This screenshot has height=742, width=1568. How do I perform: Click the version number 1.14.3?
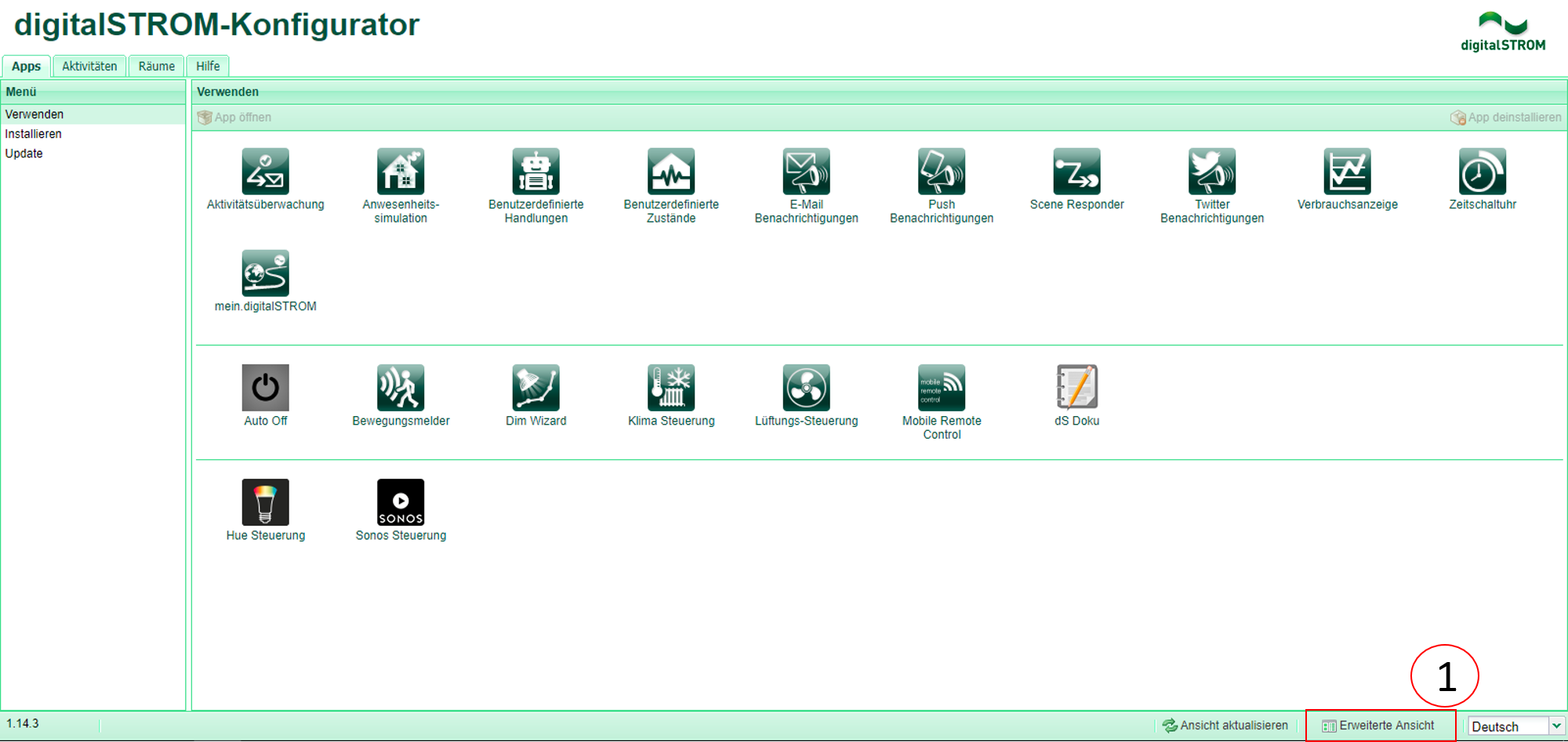(x=23, y=723)
